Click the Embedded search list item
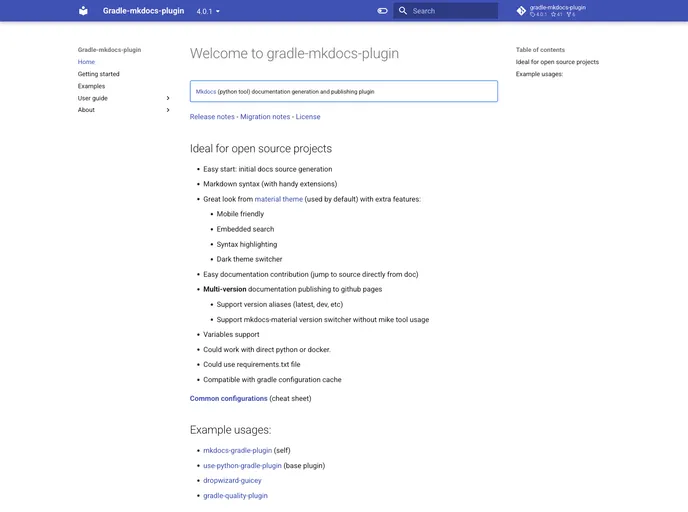The image size is (688, 512). point(245,229)
